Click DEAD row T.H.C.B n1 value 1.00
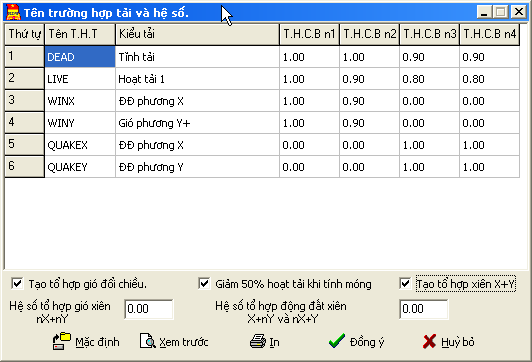Viewport: 532px width, 362px height. pos(309,57)
